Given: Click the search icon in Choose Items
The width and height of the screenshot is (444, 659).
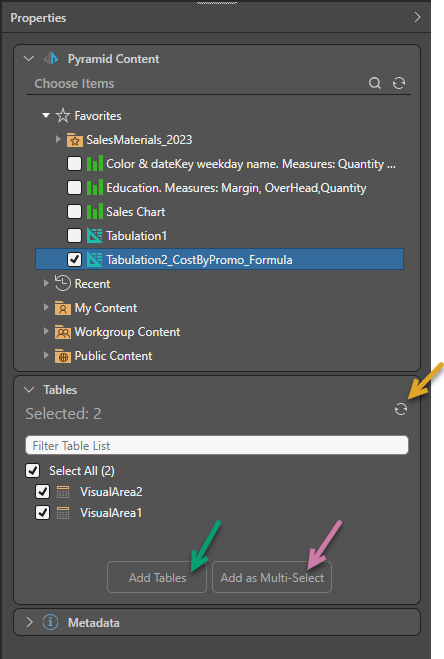Looking at the screenshot, I should [375, 83].
